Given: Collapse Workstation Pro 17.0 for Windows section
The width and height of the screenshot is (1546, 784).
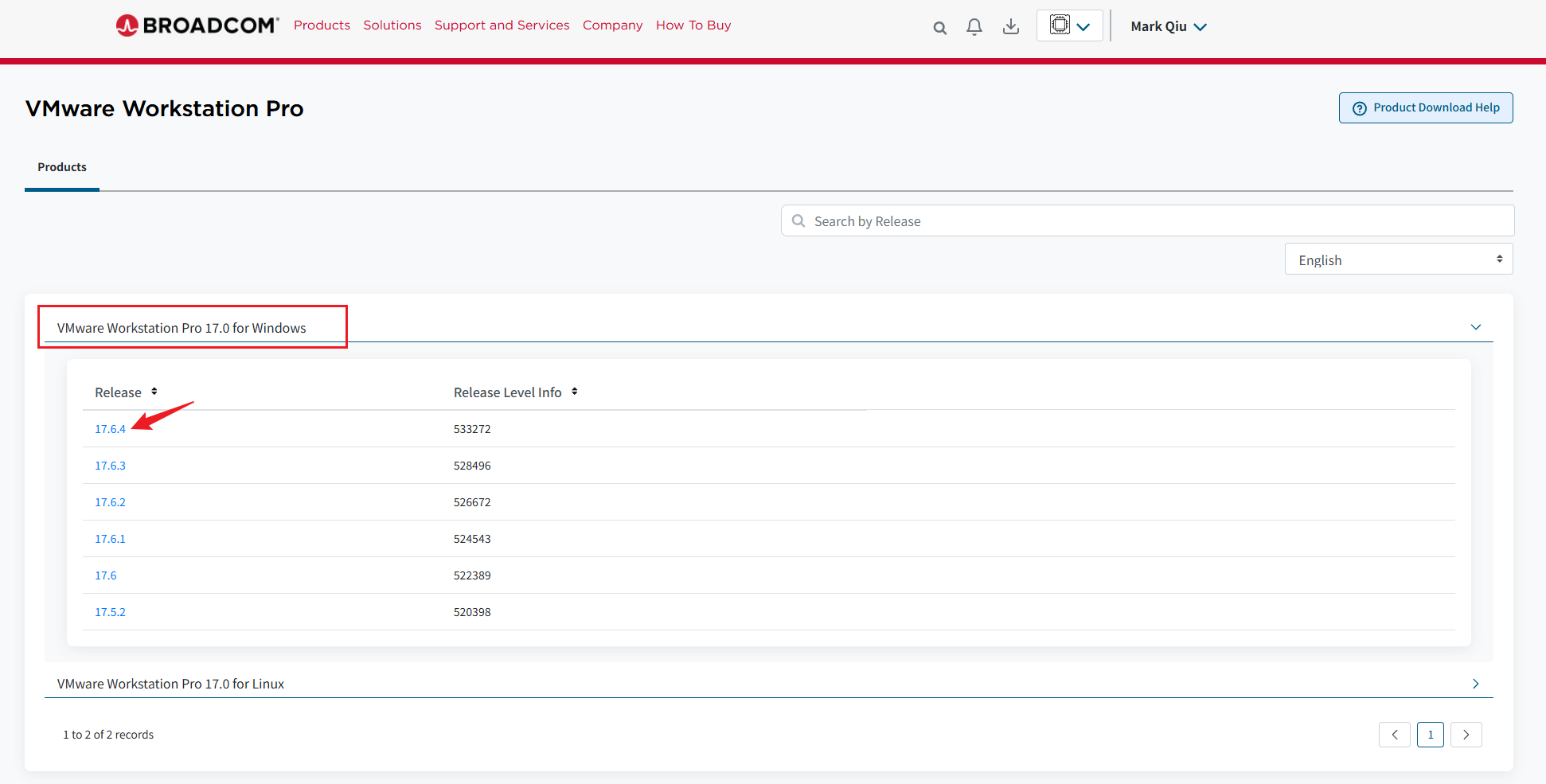Looking at the screenshot, I should [1475, 327].
